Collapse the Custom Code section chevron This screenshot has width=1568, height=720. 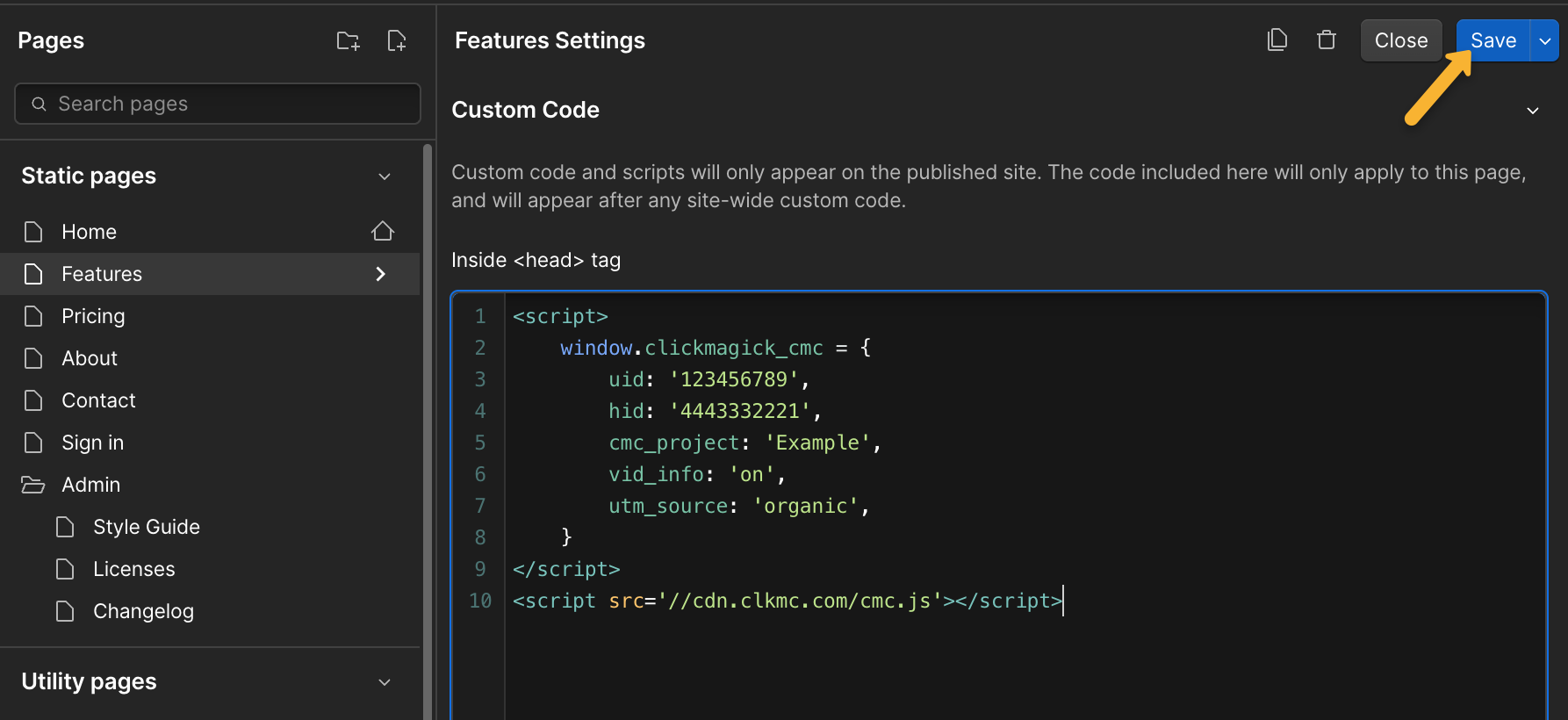[1533, 111]
